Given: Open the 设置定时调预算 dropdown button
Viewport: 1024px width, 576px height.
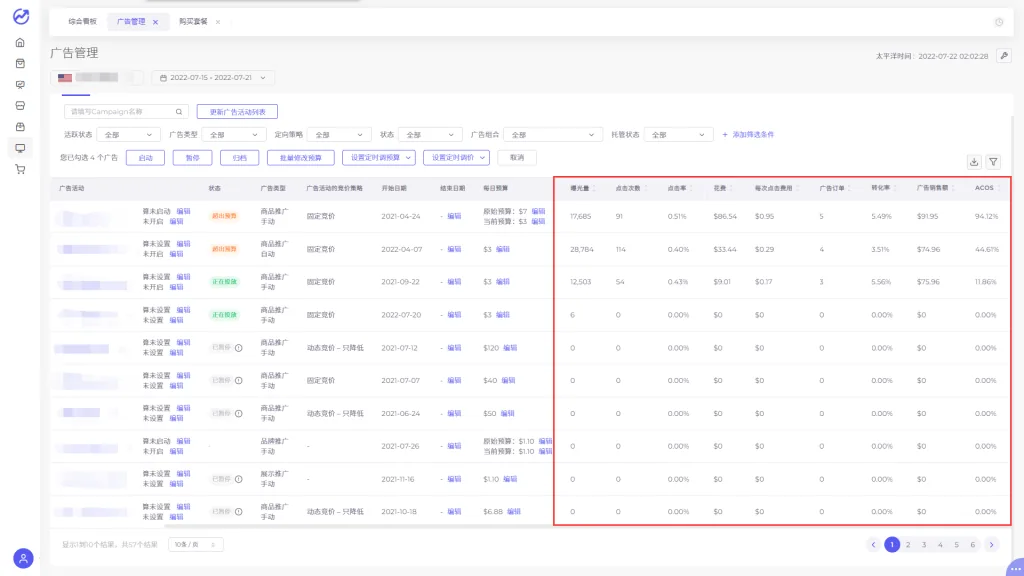Looking at the screenshot, I should click(x=379, y=157).
